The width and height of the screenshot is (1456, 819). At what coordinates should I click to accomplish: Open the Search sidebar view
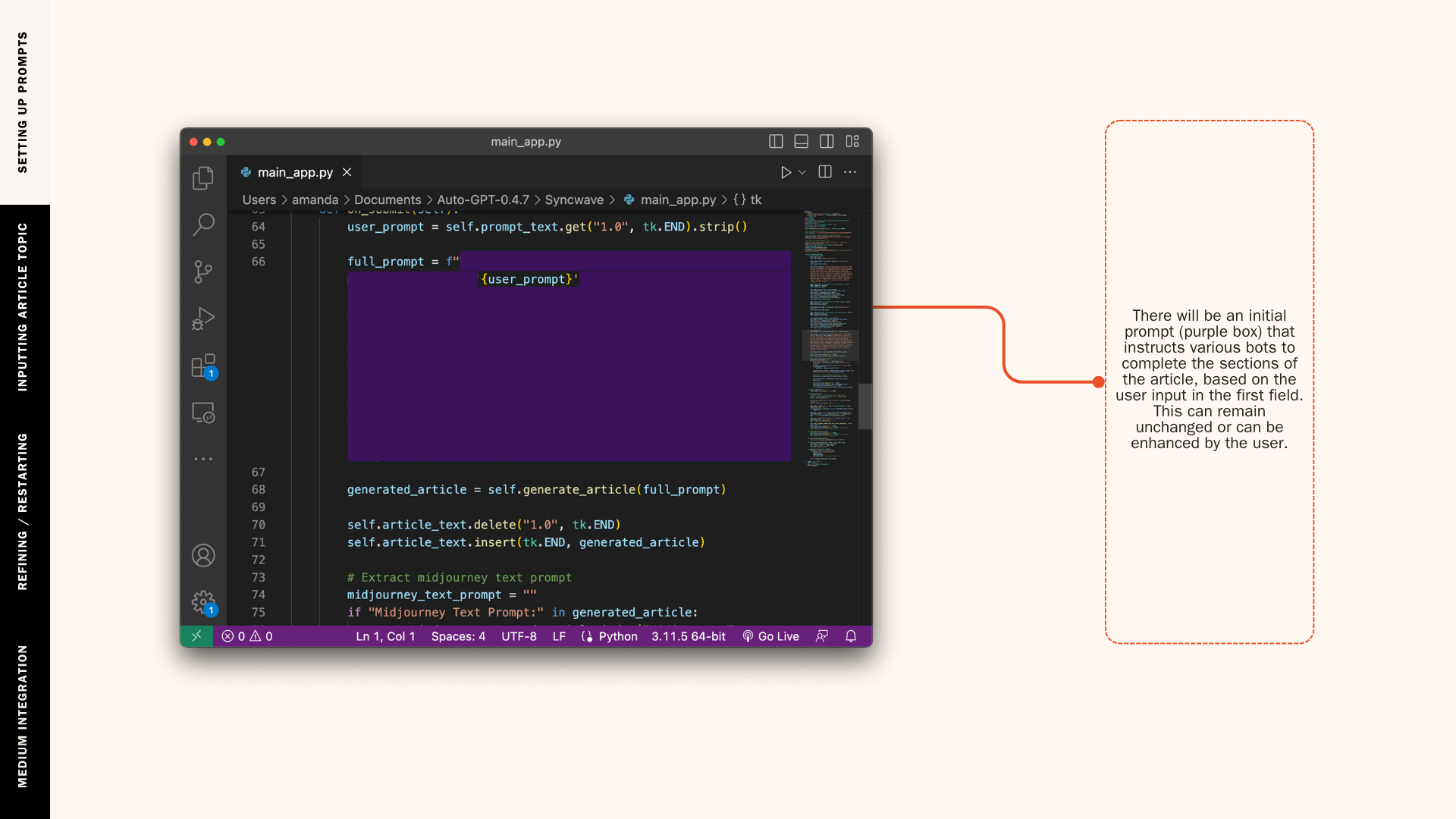tap(202, 224)
